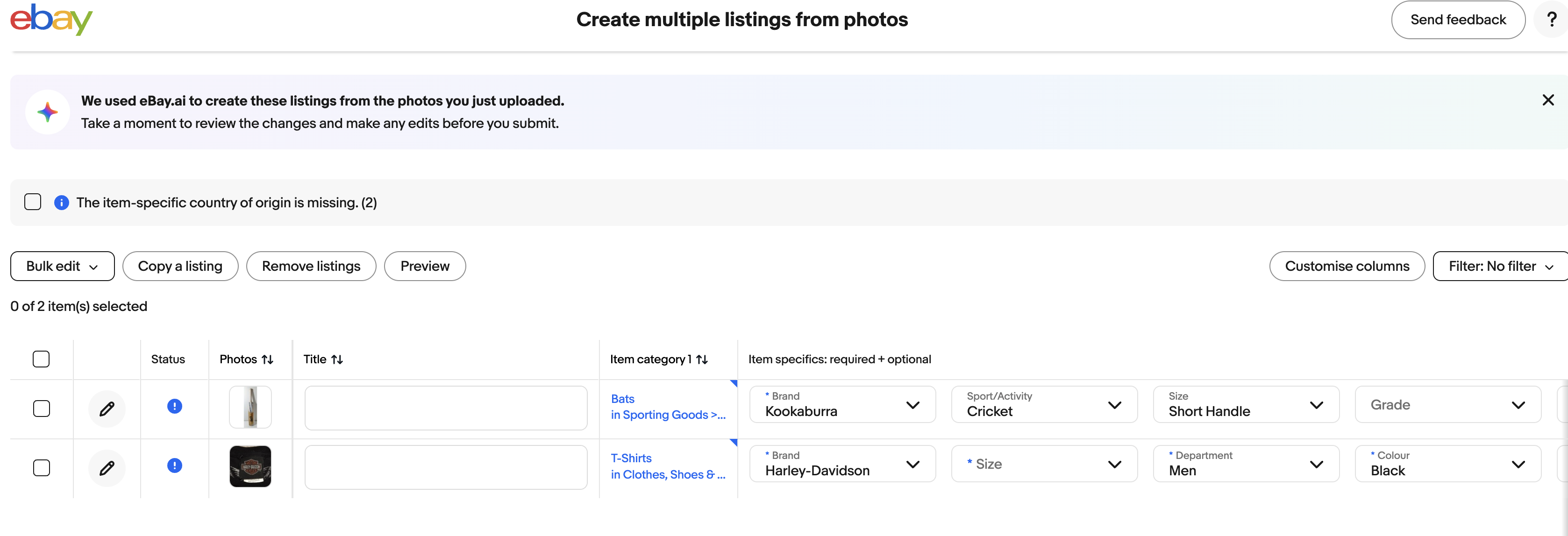1568x536 pixels.
Task: Click the Status column header
Action: point(168,360)
